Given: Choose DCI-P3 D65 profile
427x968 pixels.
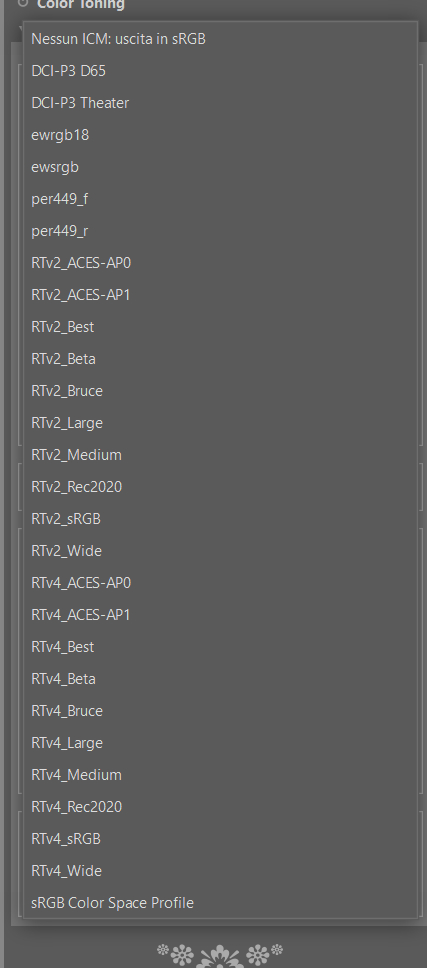Looking at the screenshot, I should [x=220, y=71].
